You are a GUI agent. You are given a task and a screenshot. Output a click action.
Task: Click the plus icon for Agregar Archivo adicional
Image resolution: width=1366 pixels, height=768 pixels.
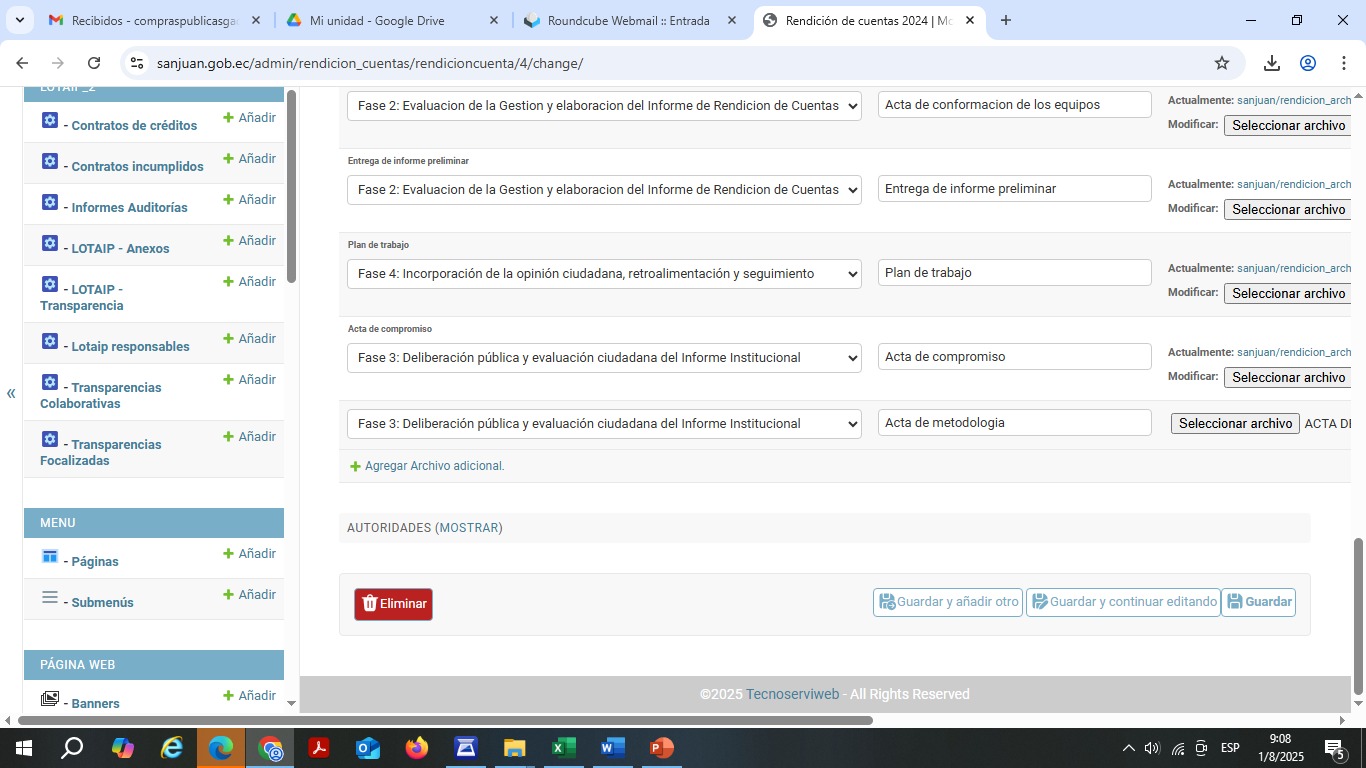click(x=355, y=467)
